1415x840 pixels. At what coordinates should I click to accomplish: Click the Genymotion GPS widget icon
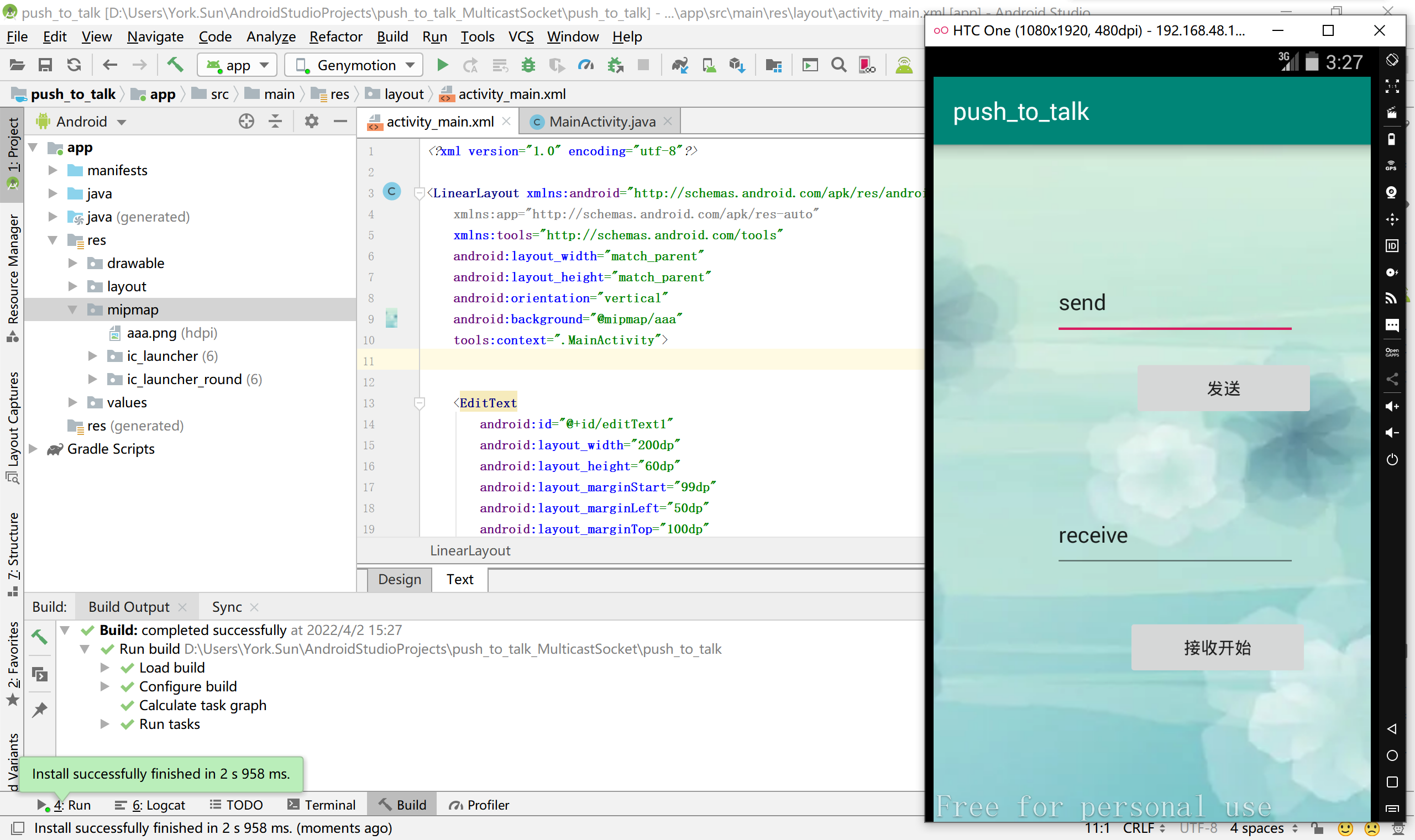(x=1392, y=166)
